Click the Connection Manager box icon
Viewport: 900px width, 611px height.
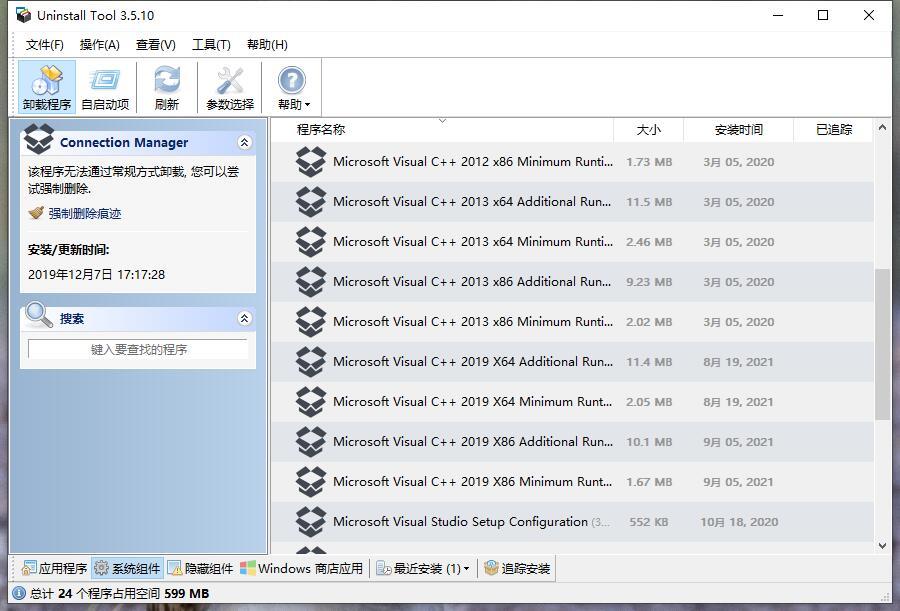tap(38, 139)
